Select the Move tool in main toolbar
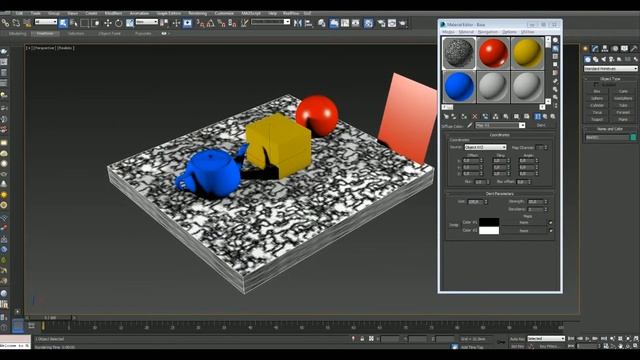The height and width of the screenshot is (360, 640). (x=107, y=23)
